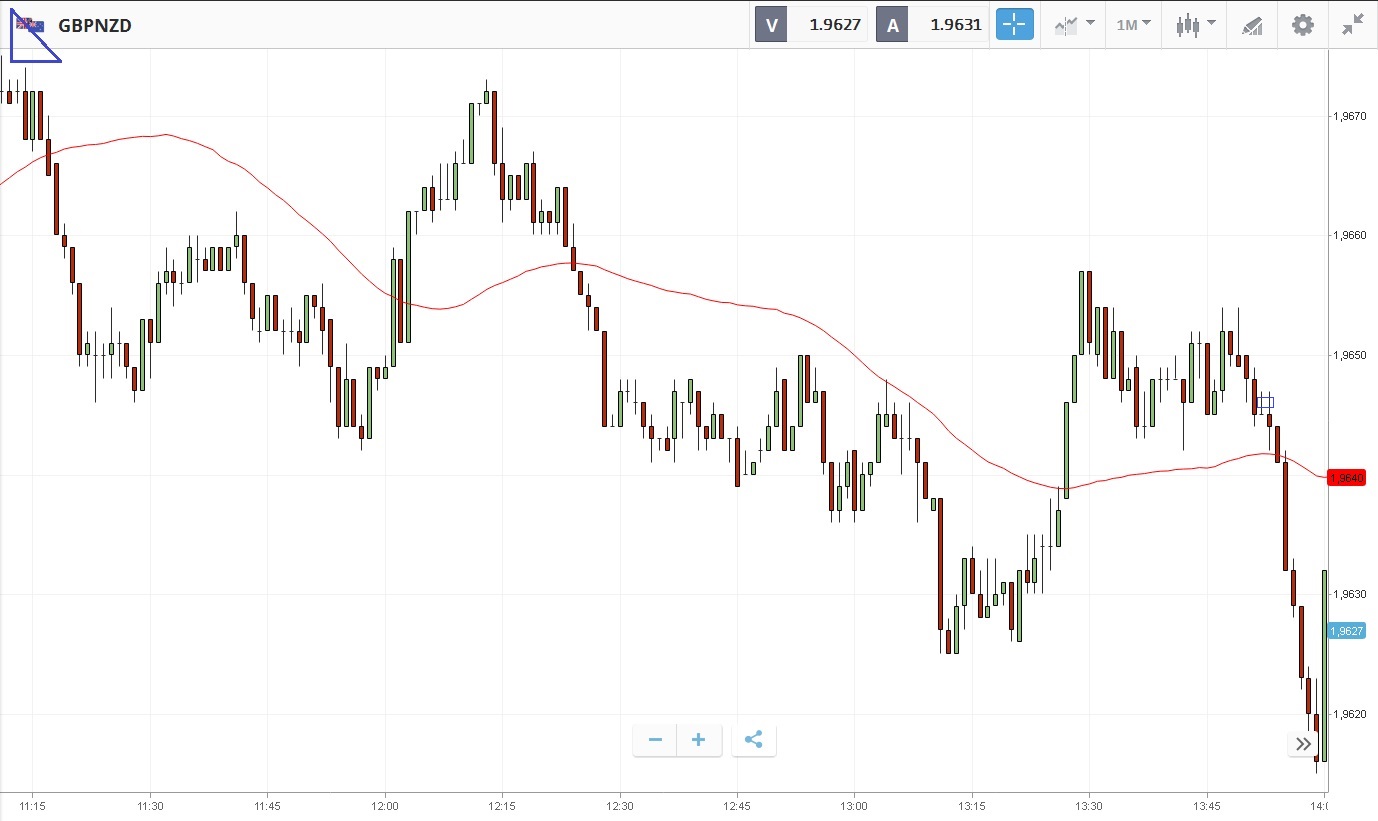The image size is (1378, 821).
Task: Click the 12:15 time axis label
Action: [502, 805]
